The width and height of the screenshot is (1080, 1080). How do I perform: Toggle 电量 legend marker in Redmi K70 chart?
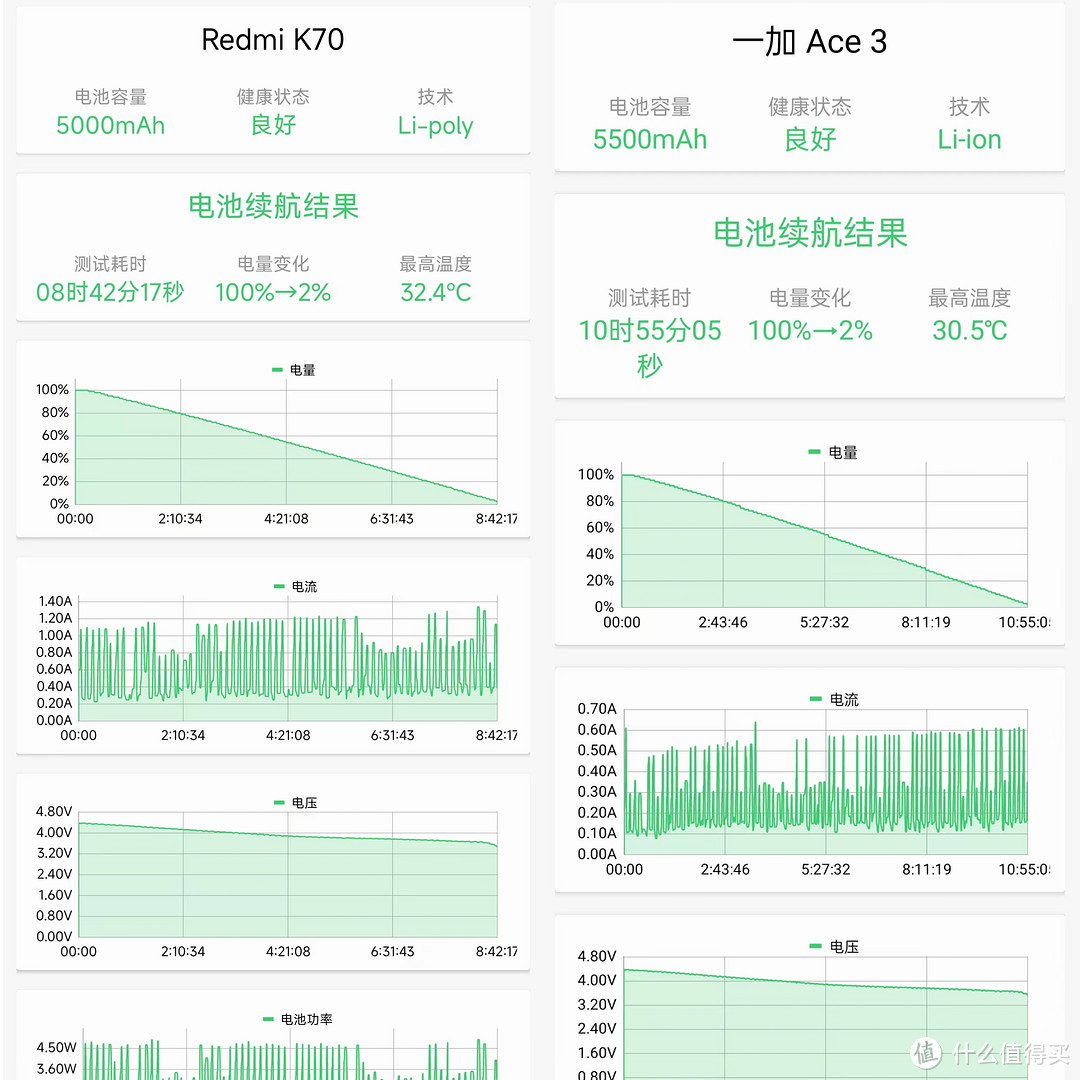(x=278, y=370)
